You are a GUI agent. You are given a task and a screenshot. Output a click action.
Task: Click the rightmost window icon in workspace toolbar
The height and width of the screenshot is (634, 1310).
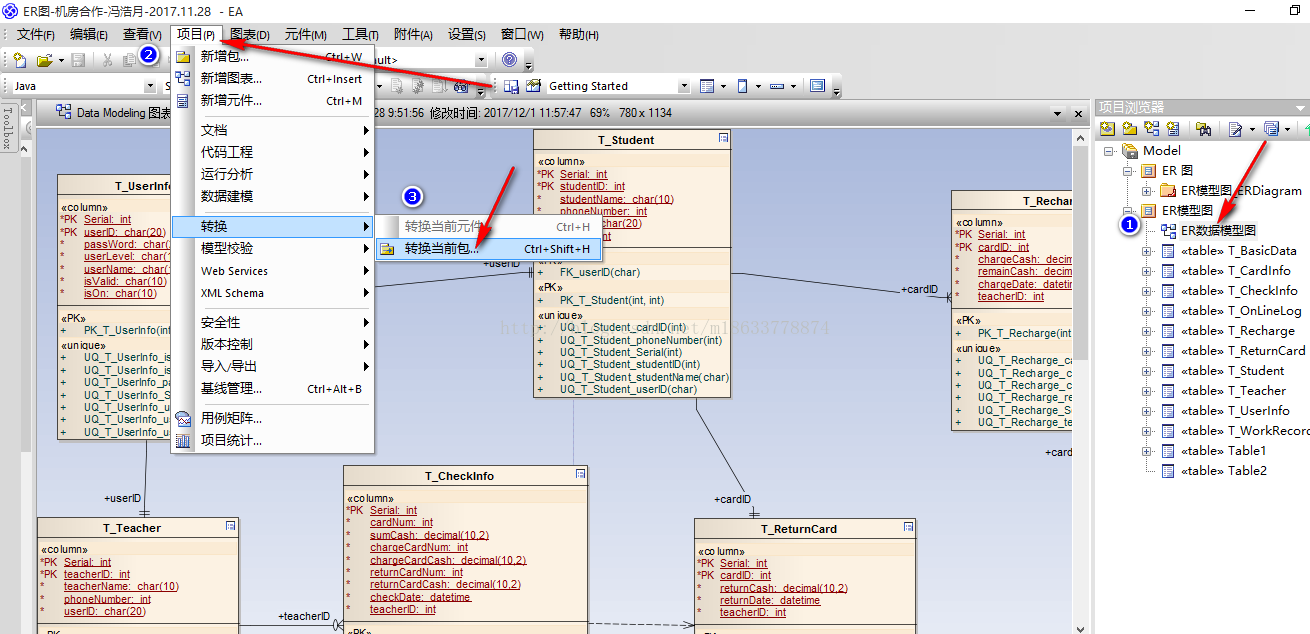[817, 86]
